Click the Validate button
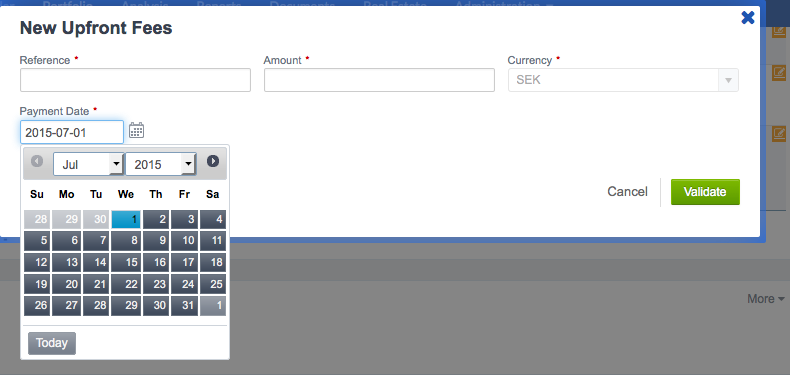 pos(705,192)
